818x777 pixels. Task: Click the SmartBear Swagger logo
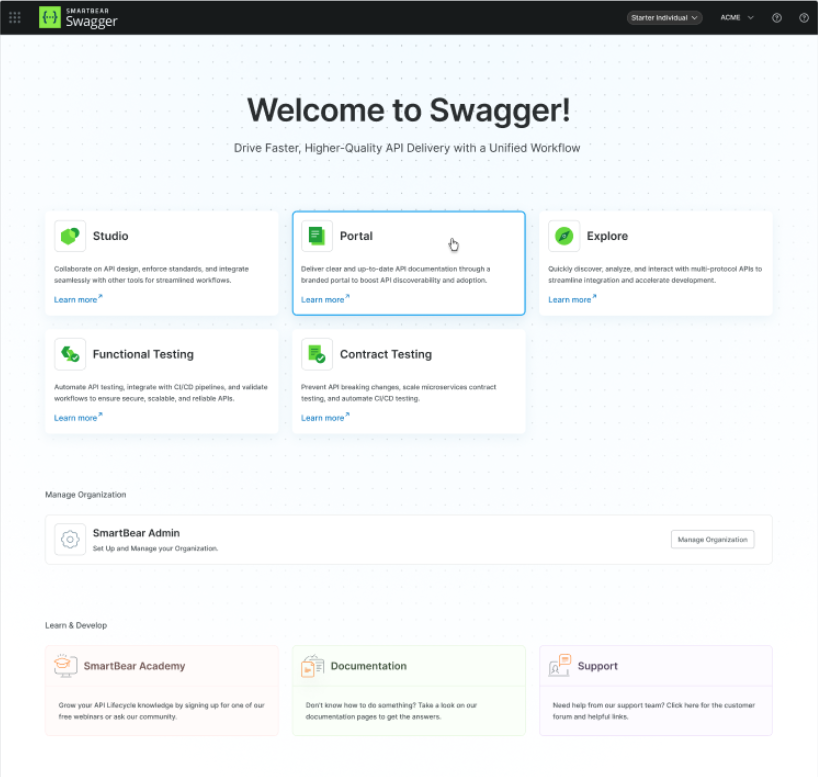coord(78,18)
